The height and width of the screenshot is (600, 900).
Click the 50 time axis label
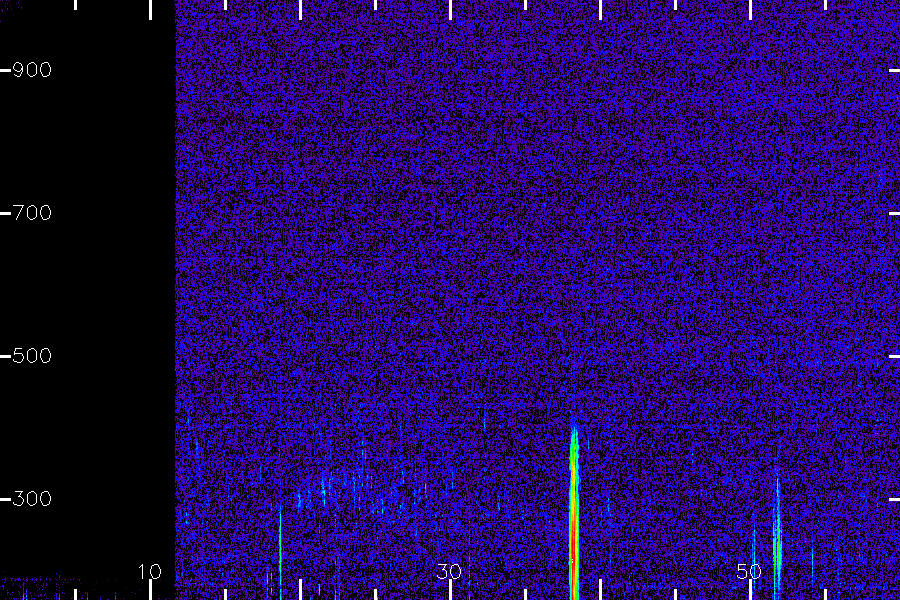click(x=749, y=572)
